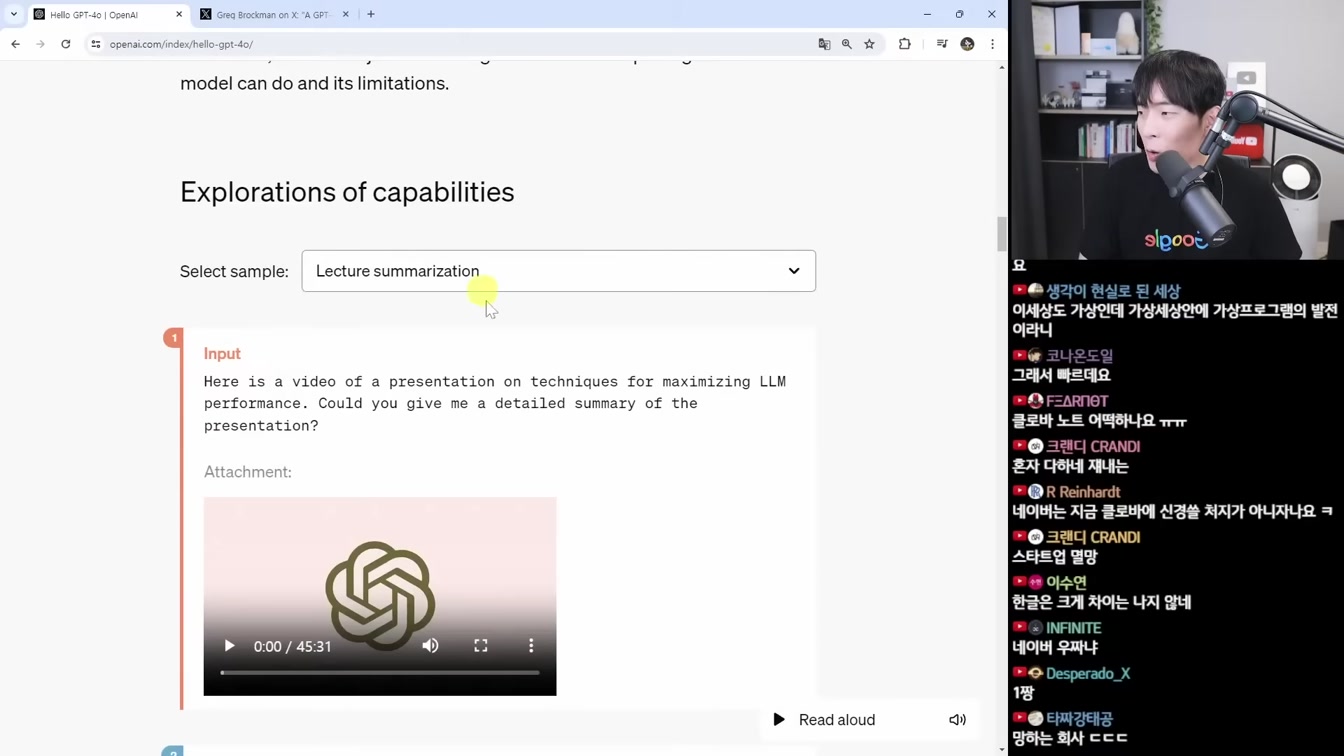Viewport: 1344px width, 756px height.
Task: Click the browser forward arrow
Action: click(40, 44)
